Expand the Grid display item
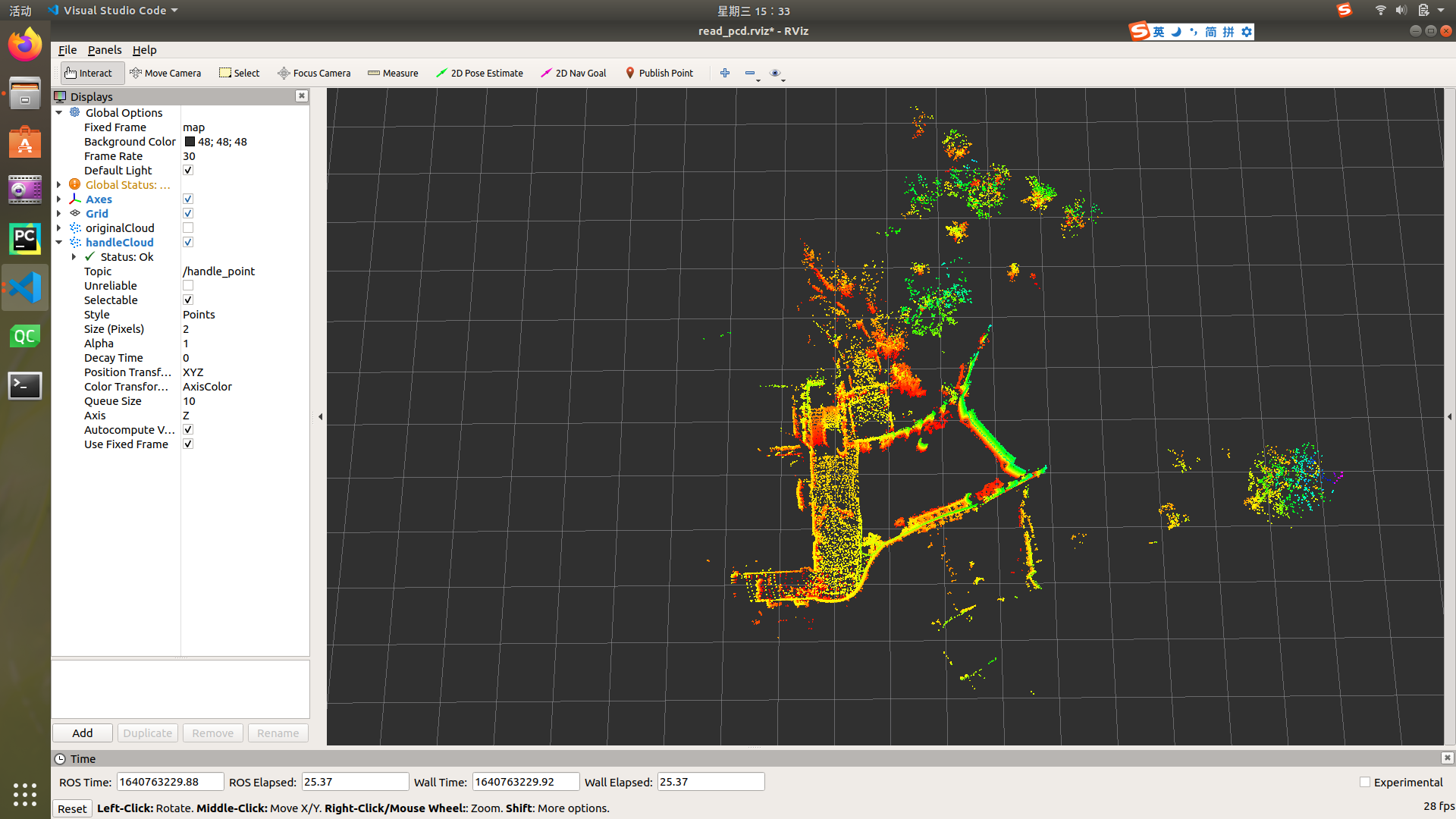This screenshot has width=1456, height=819. [x=59, y=213]
